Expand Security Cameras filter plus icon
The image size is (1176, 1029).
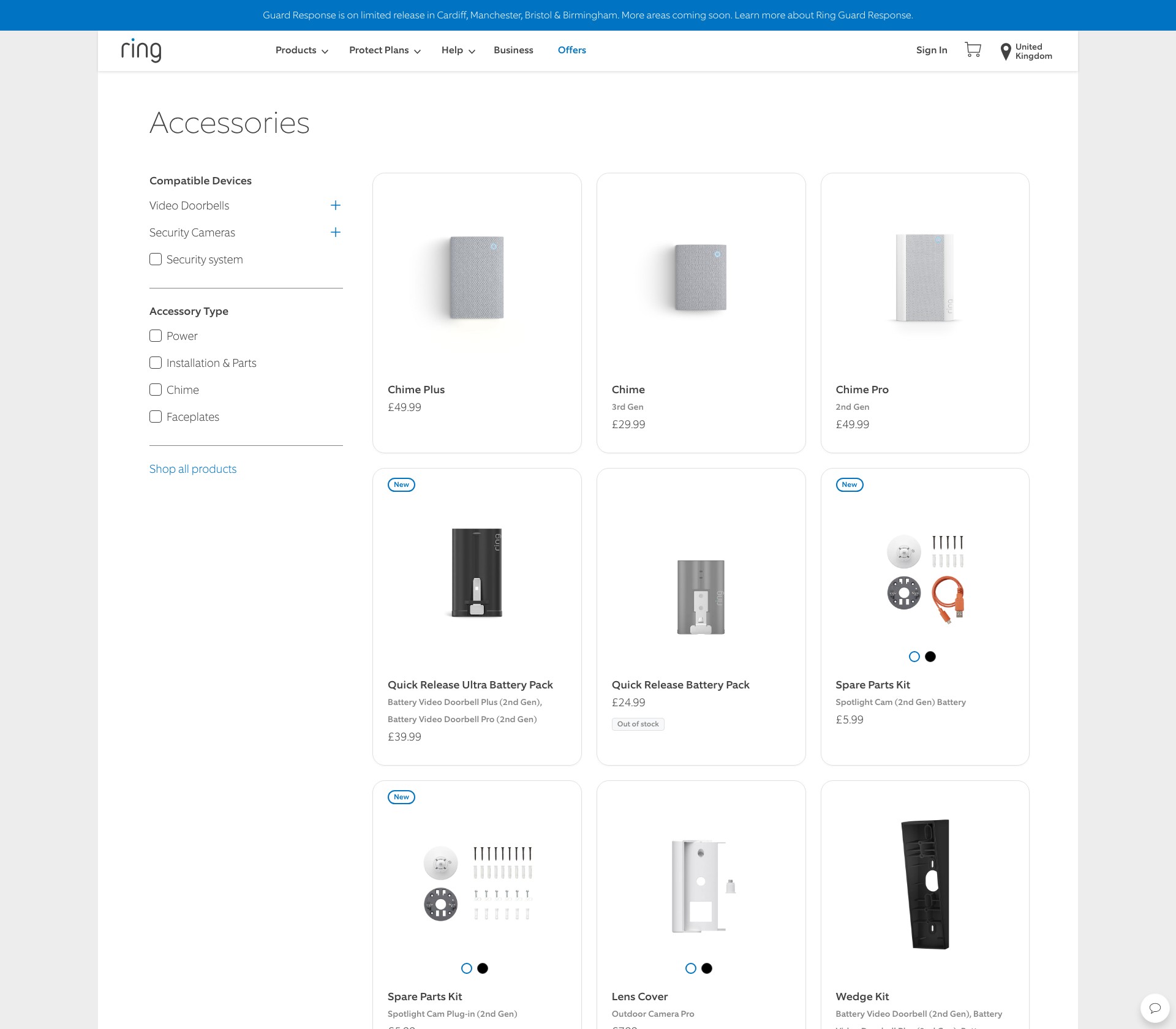tap(335, 233)
